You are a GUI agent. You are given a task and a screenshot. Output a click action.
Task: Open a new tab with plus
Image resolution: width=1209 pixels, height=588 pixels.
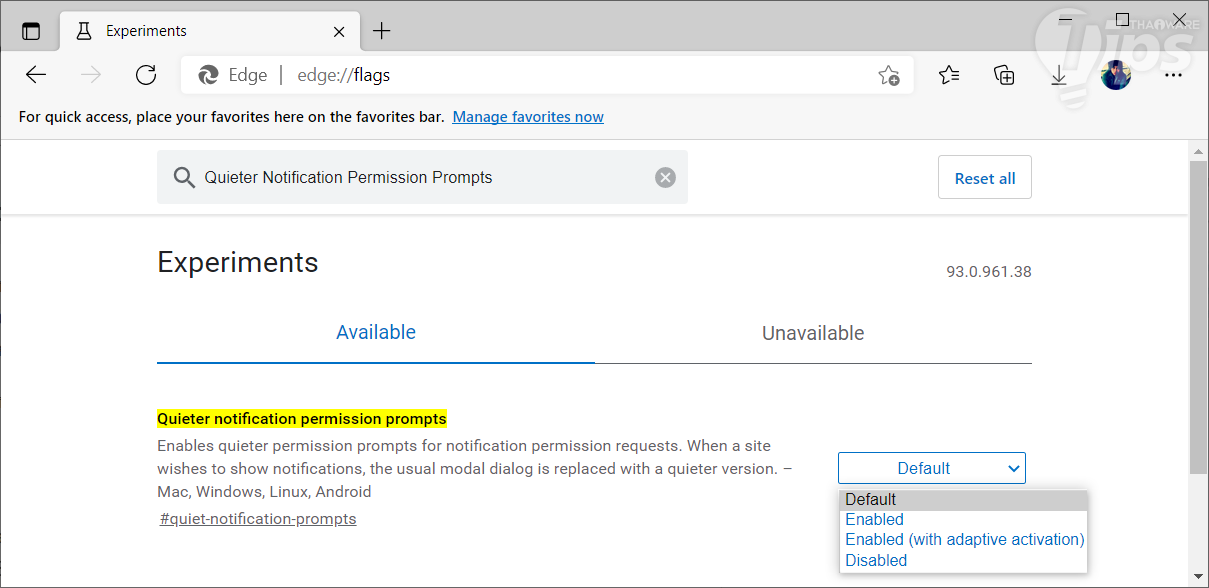click(x=382, y=31)
